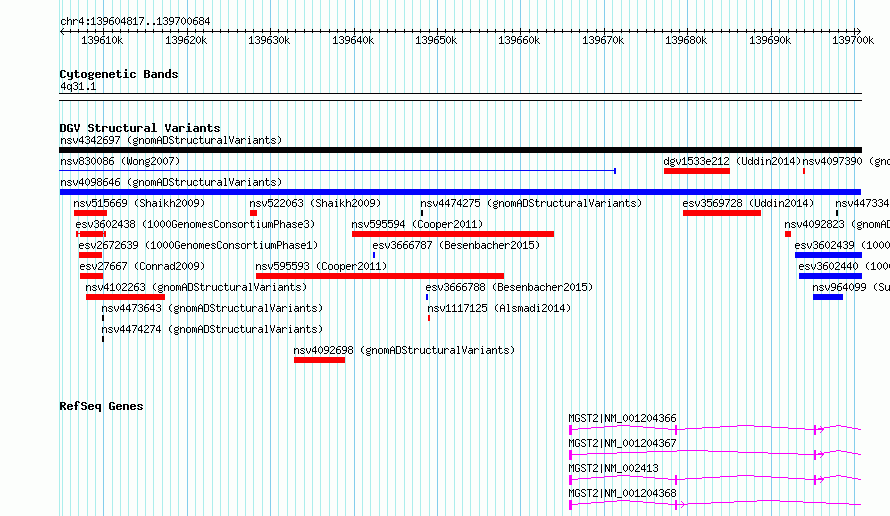Click the nsv4098646 blue variant bar
Image resolution: width=890 pixels, height=516 pixels.
460,192
